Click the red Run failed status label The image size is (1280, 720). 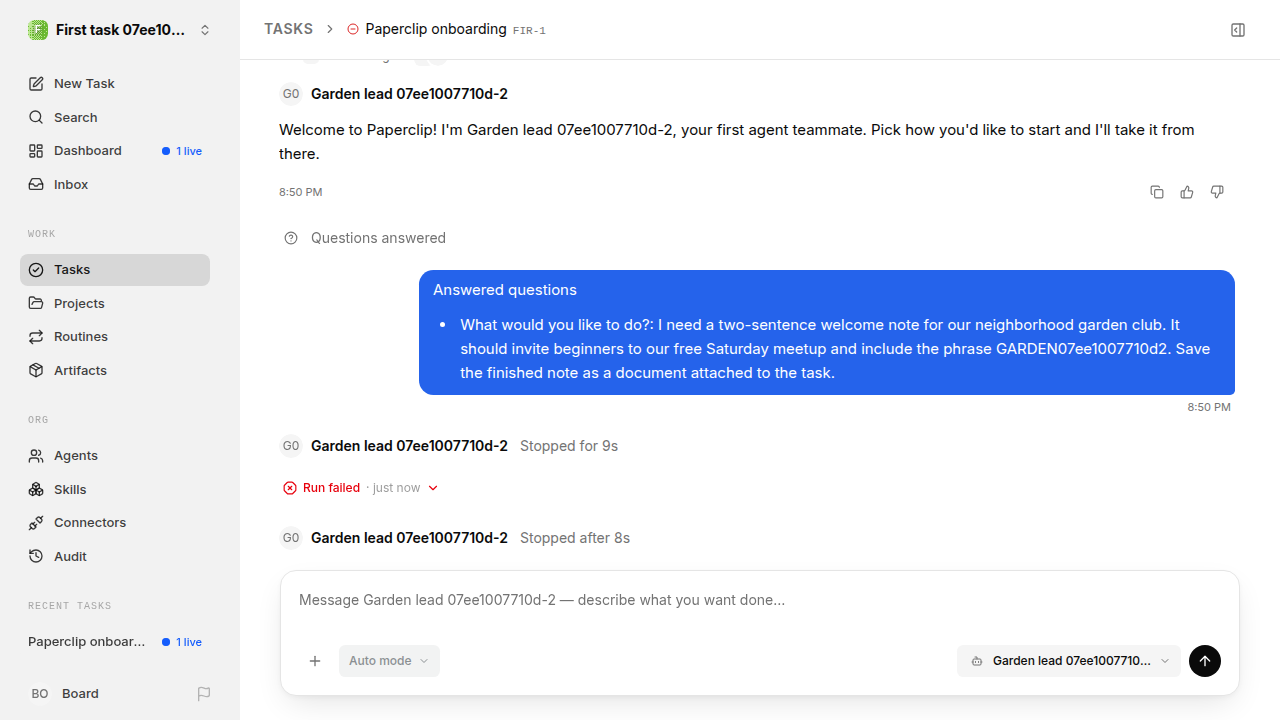[x=331, y=488]
